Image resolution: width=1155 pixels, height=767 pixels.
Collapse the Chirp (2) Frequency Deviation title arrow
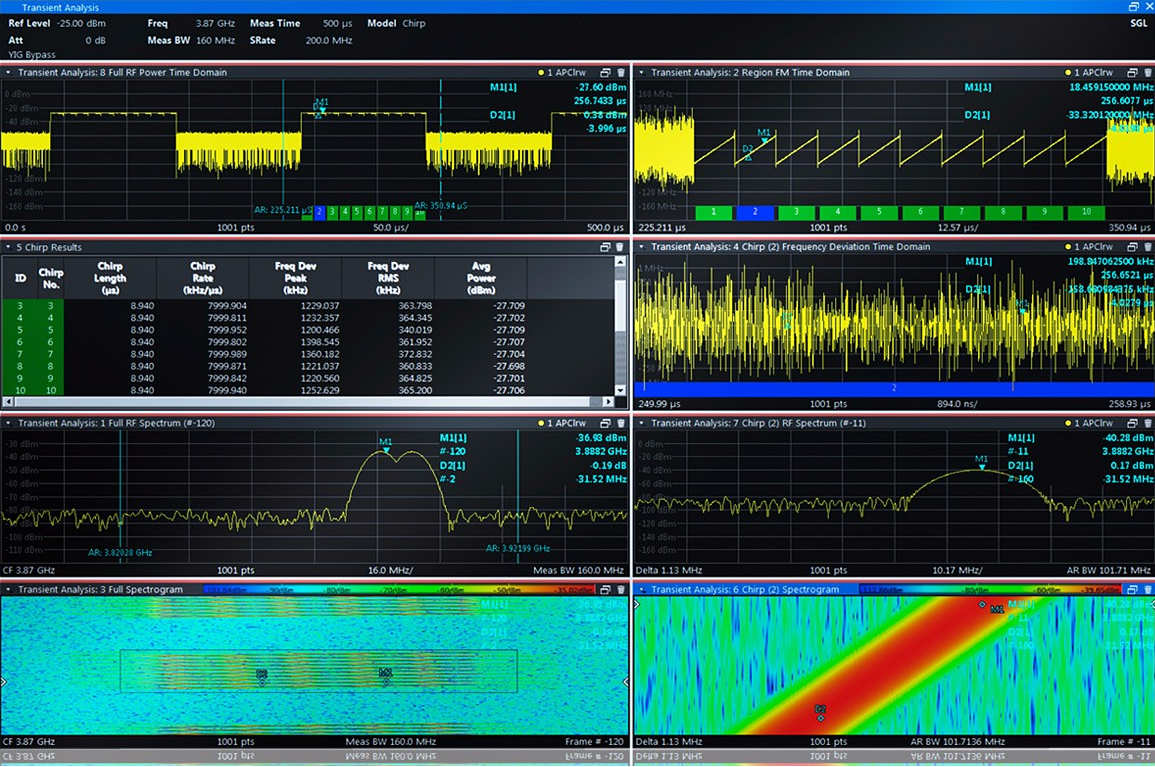click(642, 246)
